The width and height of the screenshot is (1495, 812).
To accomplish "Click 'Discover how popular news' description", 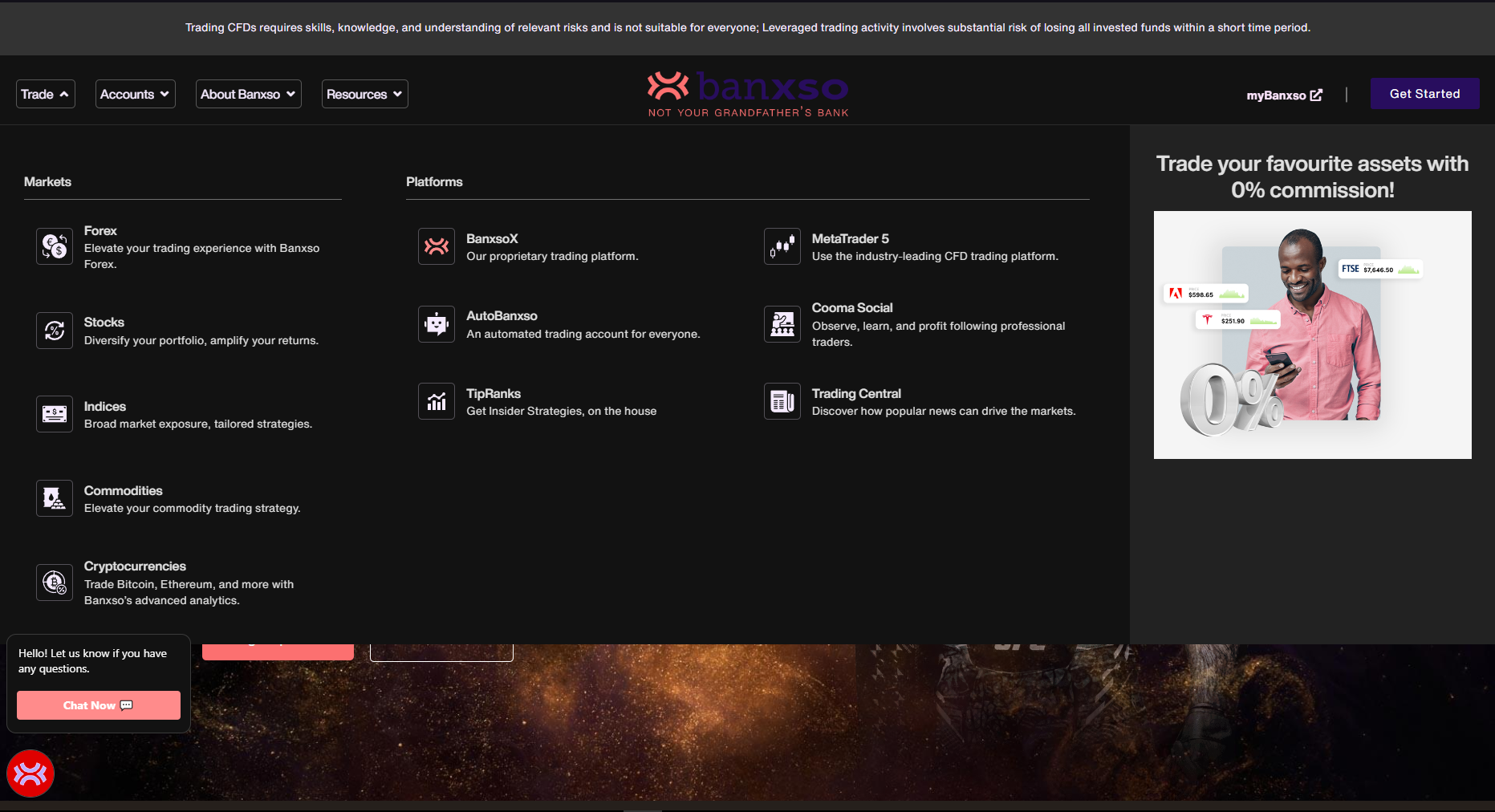I will tap(944, 411).
